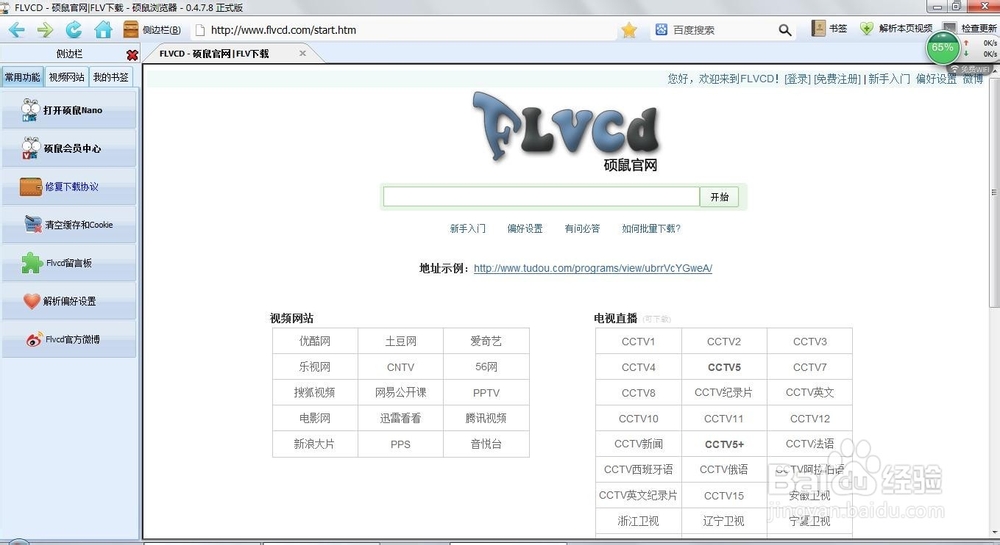Image resolution: width=1000 pixels, height=545 pixels.
Task: Open 硕鼠会员中心 sidebar item
Action: (69, 148)
